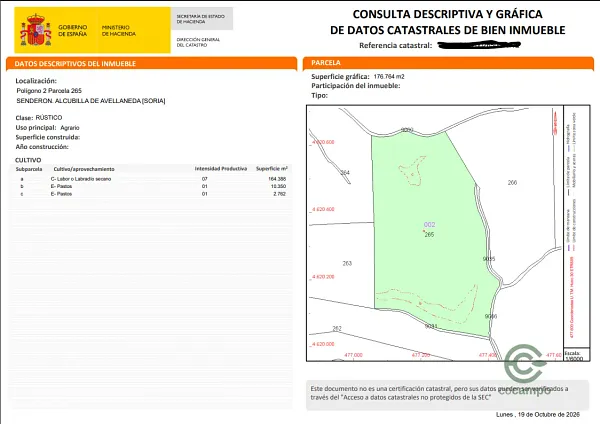Click the 'Referencia catastral:' label
Viewport: 600px width, 424px height.
click(395, 46)
